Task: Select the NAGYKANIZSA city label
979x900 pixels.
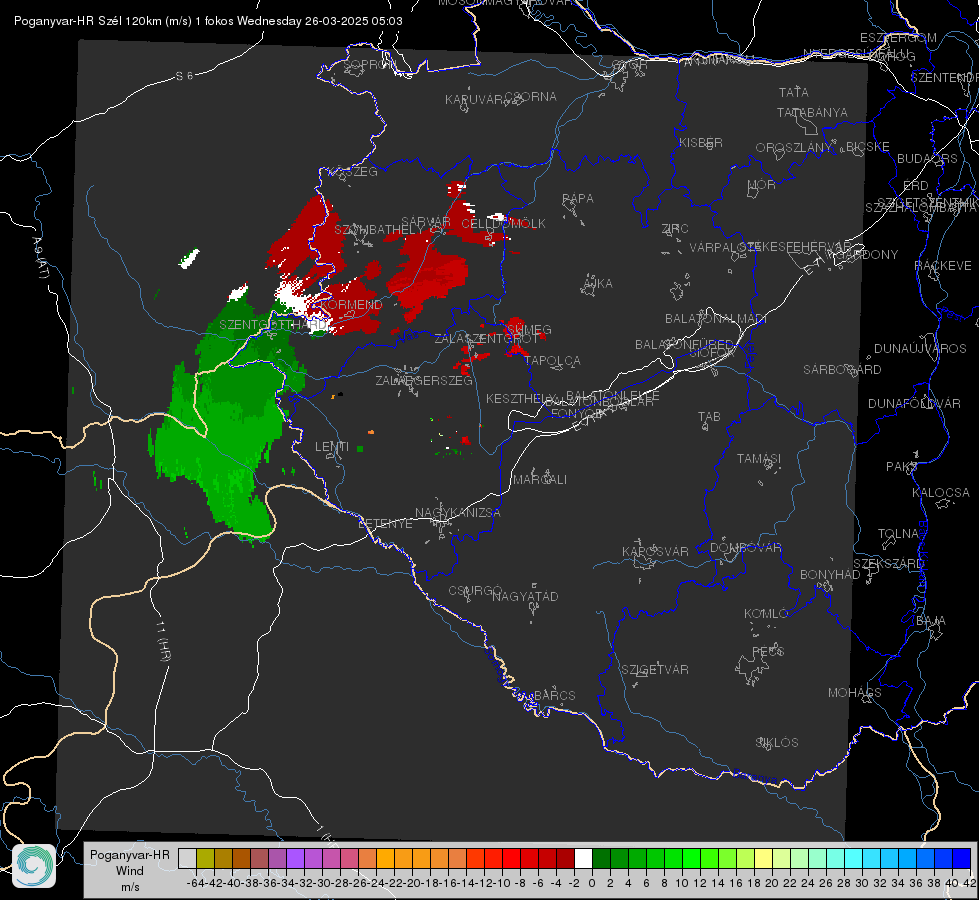Action: [458, 512]
